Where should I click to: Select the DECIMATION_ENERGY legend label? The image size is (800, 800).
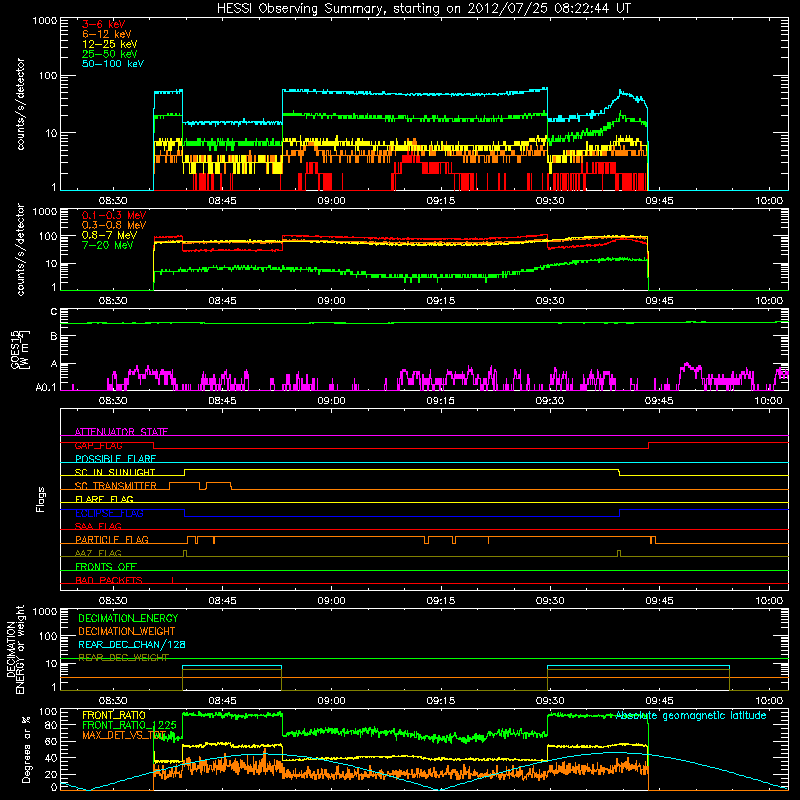point(128,618)
